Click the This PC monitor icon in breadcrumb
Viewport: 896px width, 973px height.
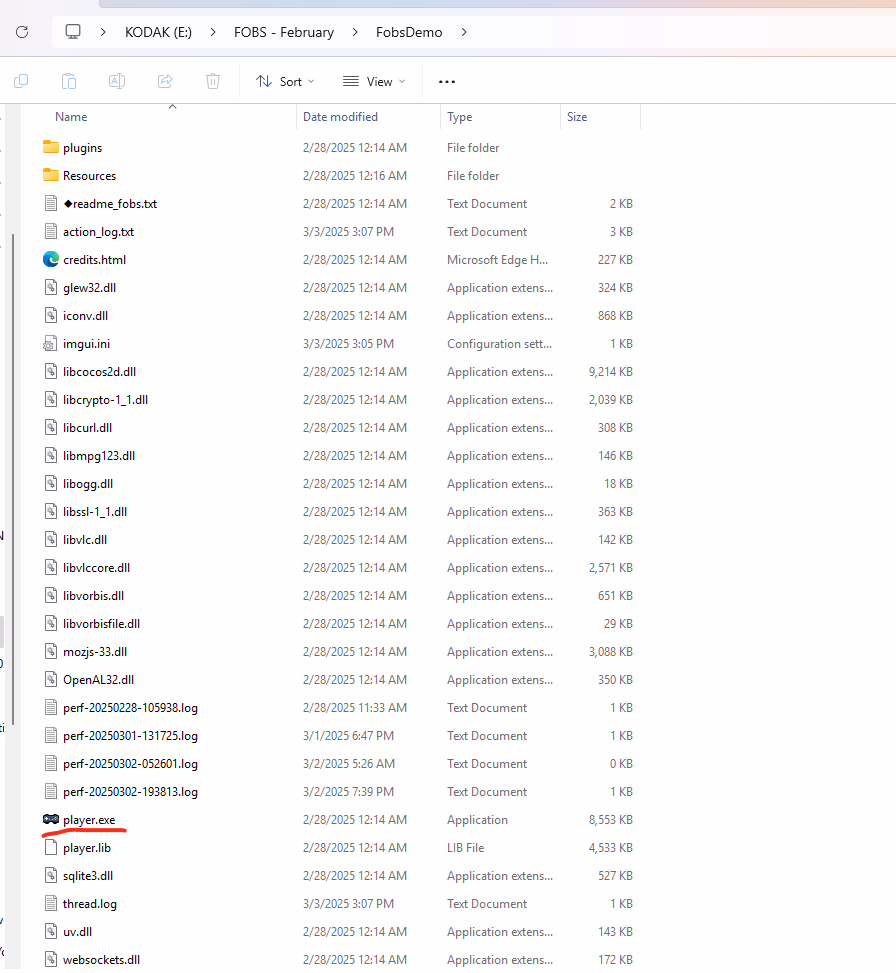(73, 32)
